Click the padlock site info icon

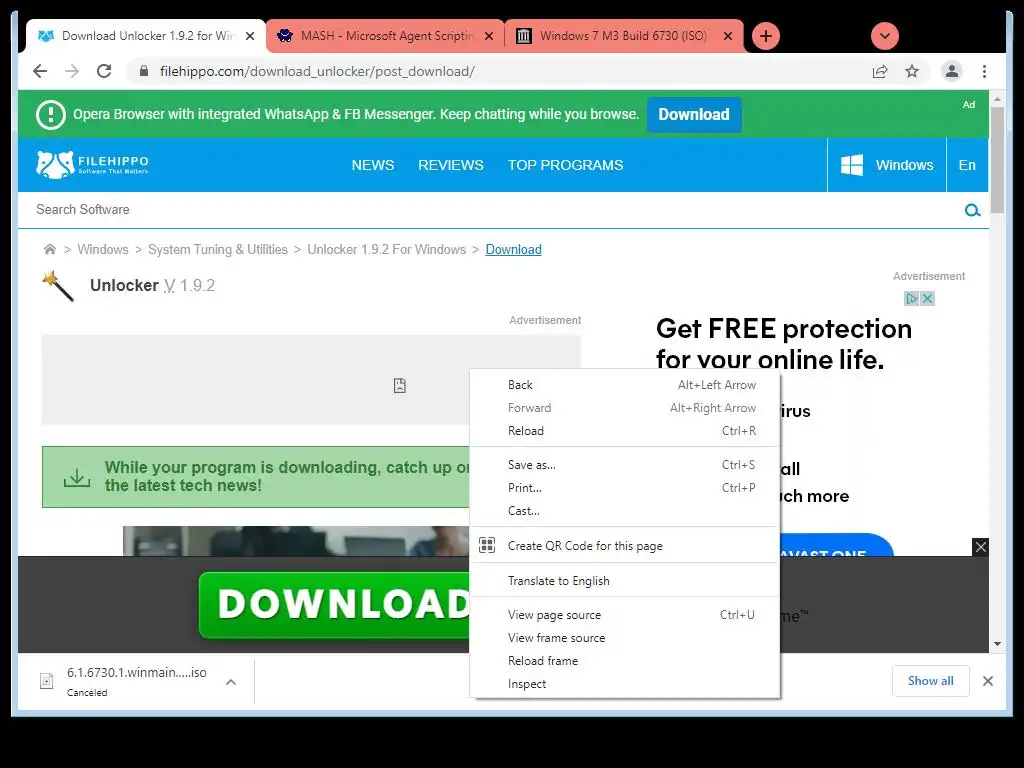(144, 71)
